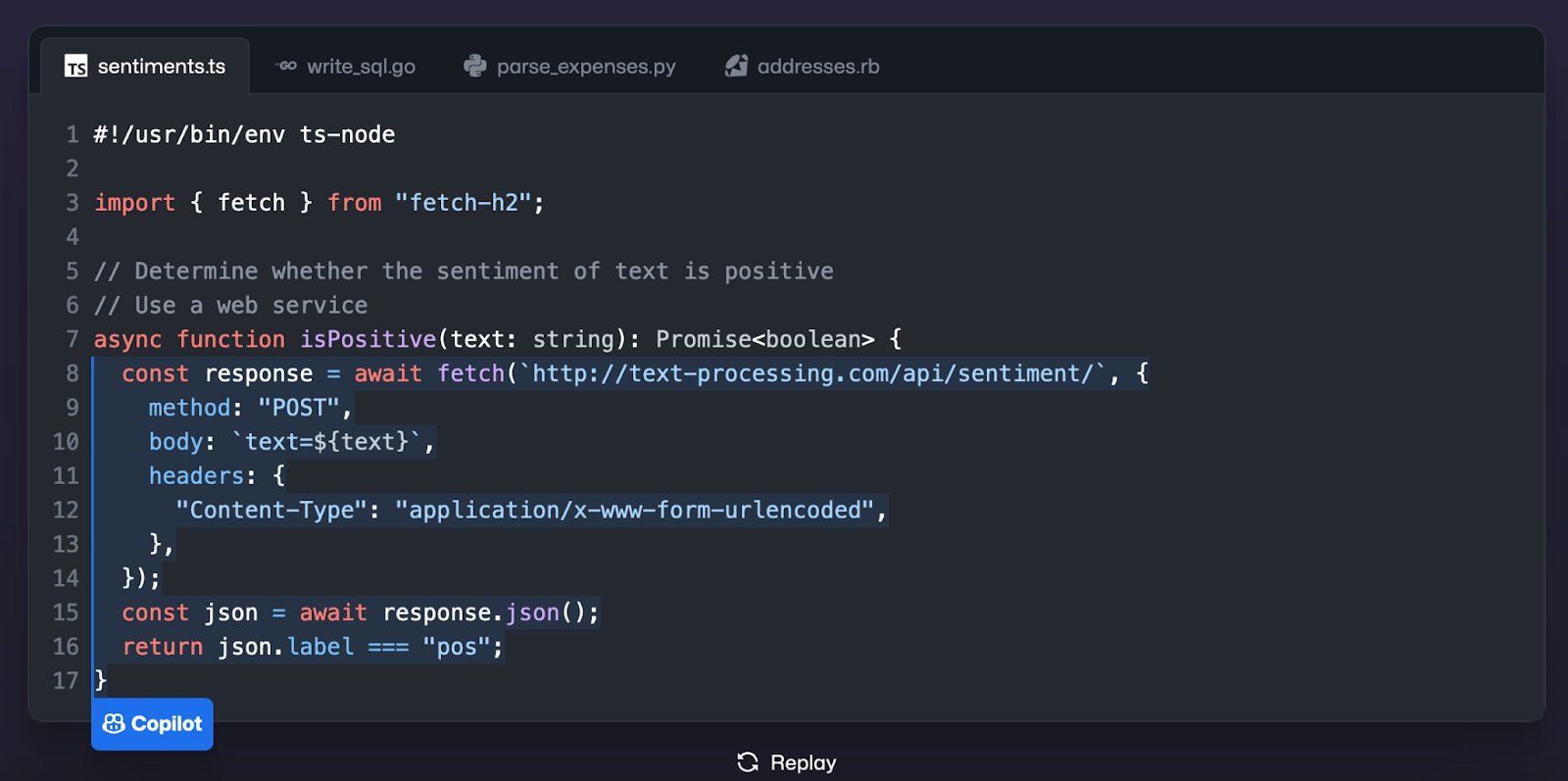Select the addresses.rb tab label
This screenshot has width=1568, height=781.
(818, 67)
